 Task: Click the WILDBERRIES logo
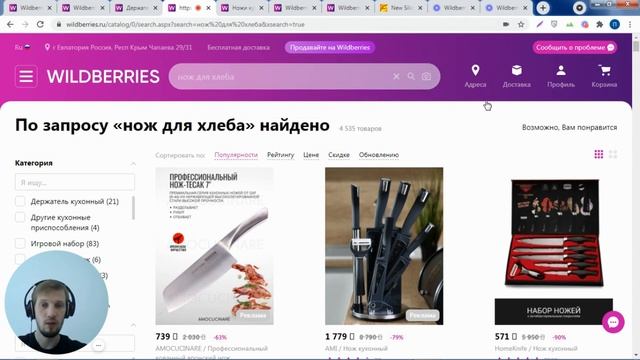tap(103, 77)
